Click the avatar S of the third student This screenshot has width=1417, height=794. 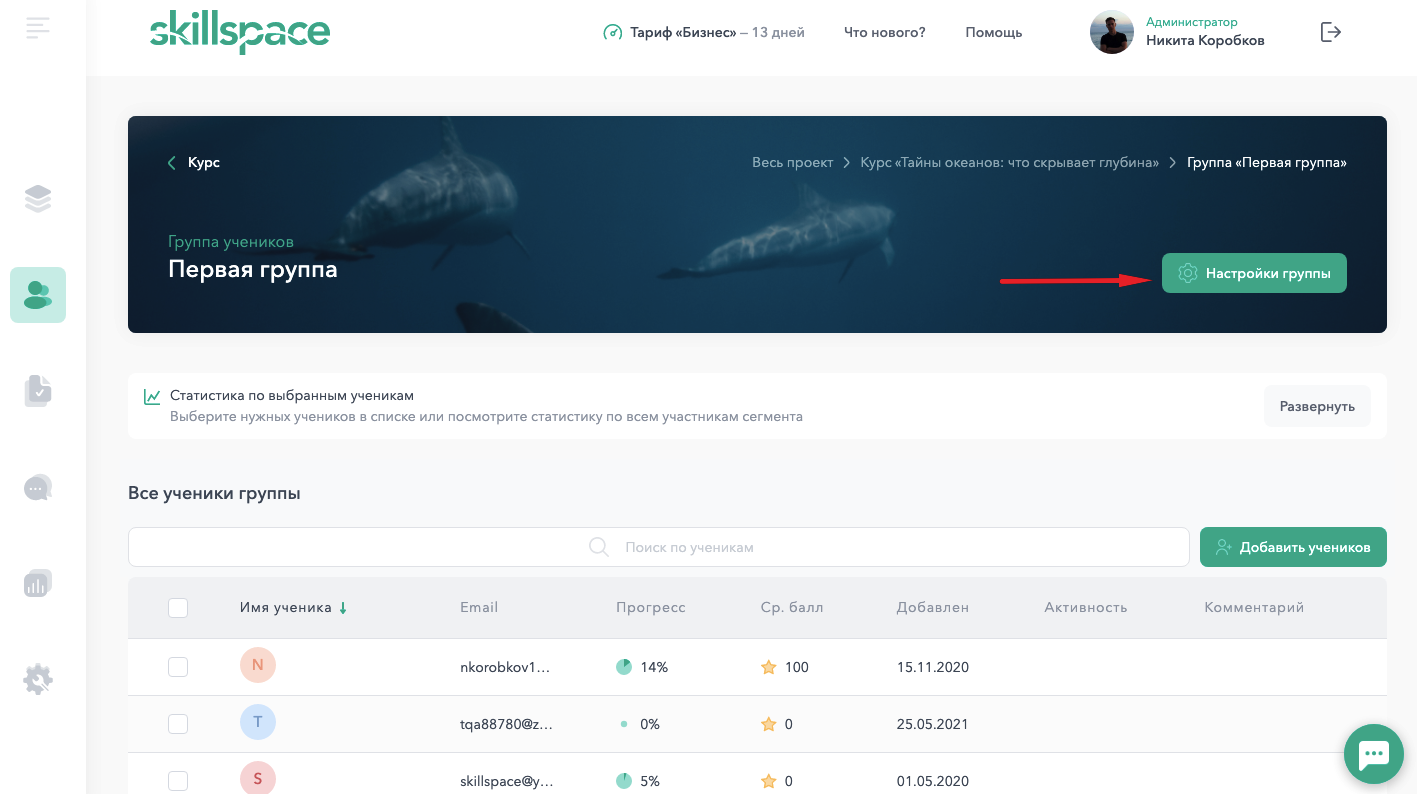coord(258,779)
